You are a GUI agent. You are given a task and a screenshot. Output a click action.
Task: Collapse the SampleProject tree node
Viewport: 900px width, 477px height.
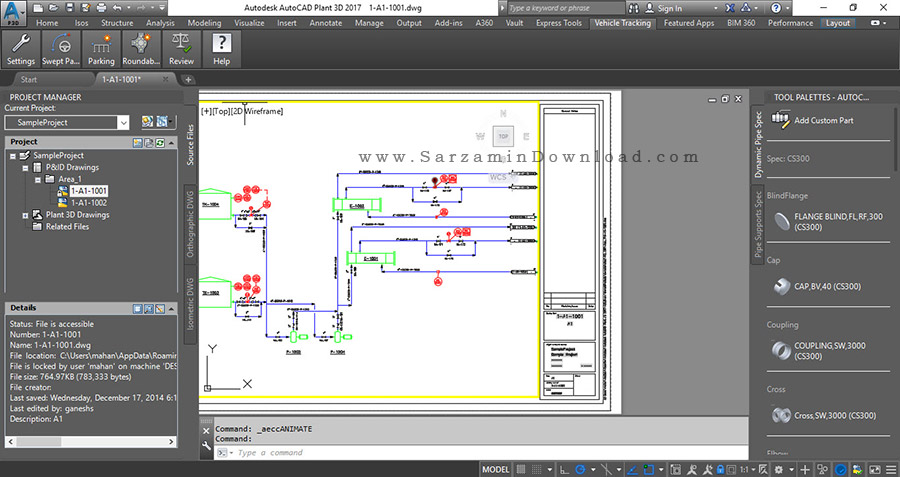13,156
